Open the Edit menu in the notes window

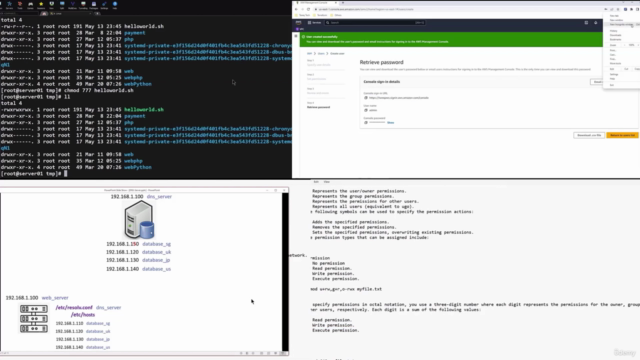click(316, 182)
